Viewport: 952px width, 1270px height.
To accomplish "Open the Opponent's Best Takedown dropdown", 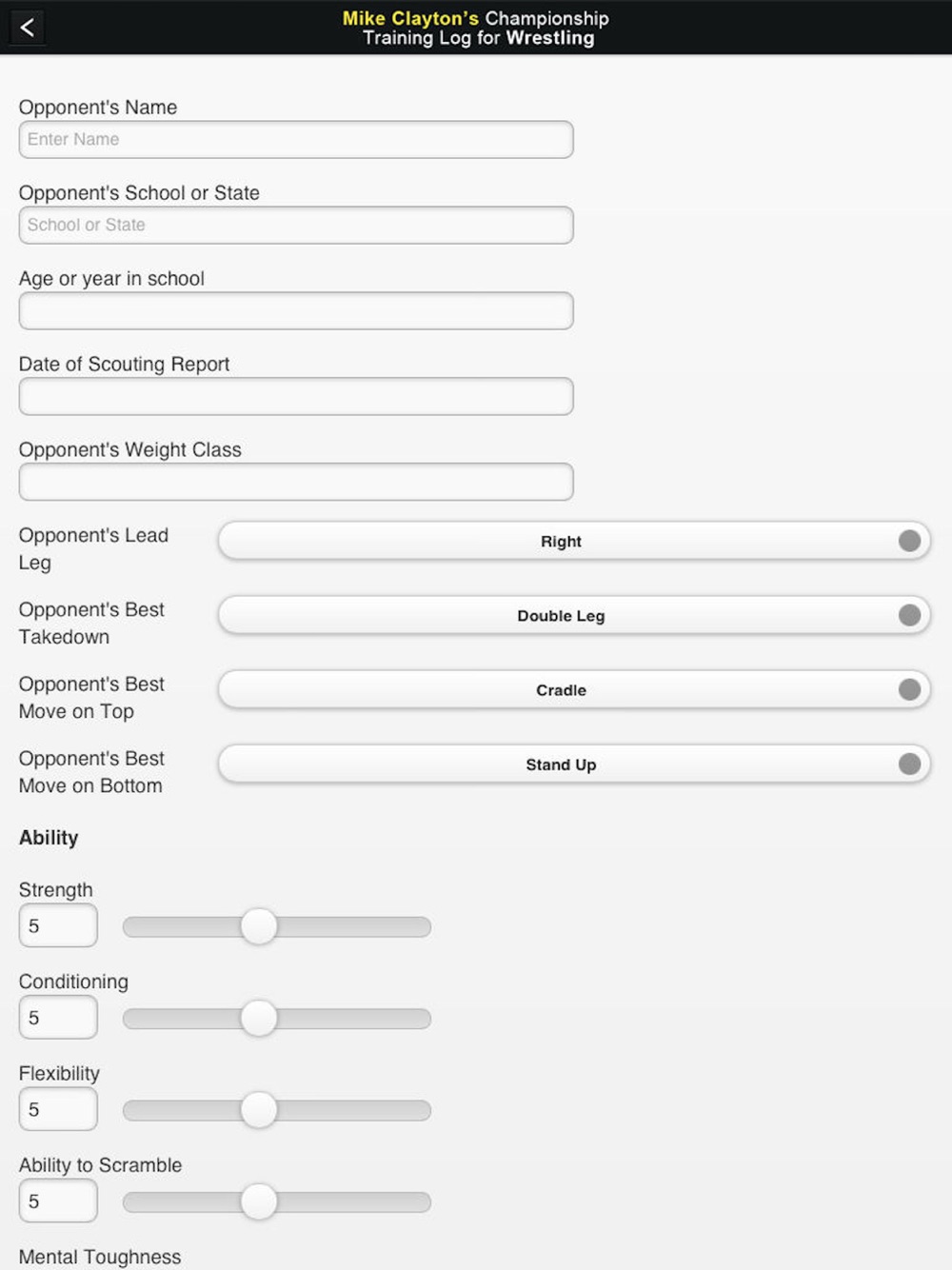I will tap(574, 615).
